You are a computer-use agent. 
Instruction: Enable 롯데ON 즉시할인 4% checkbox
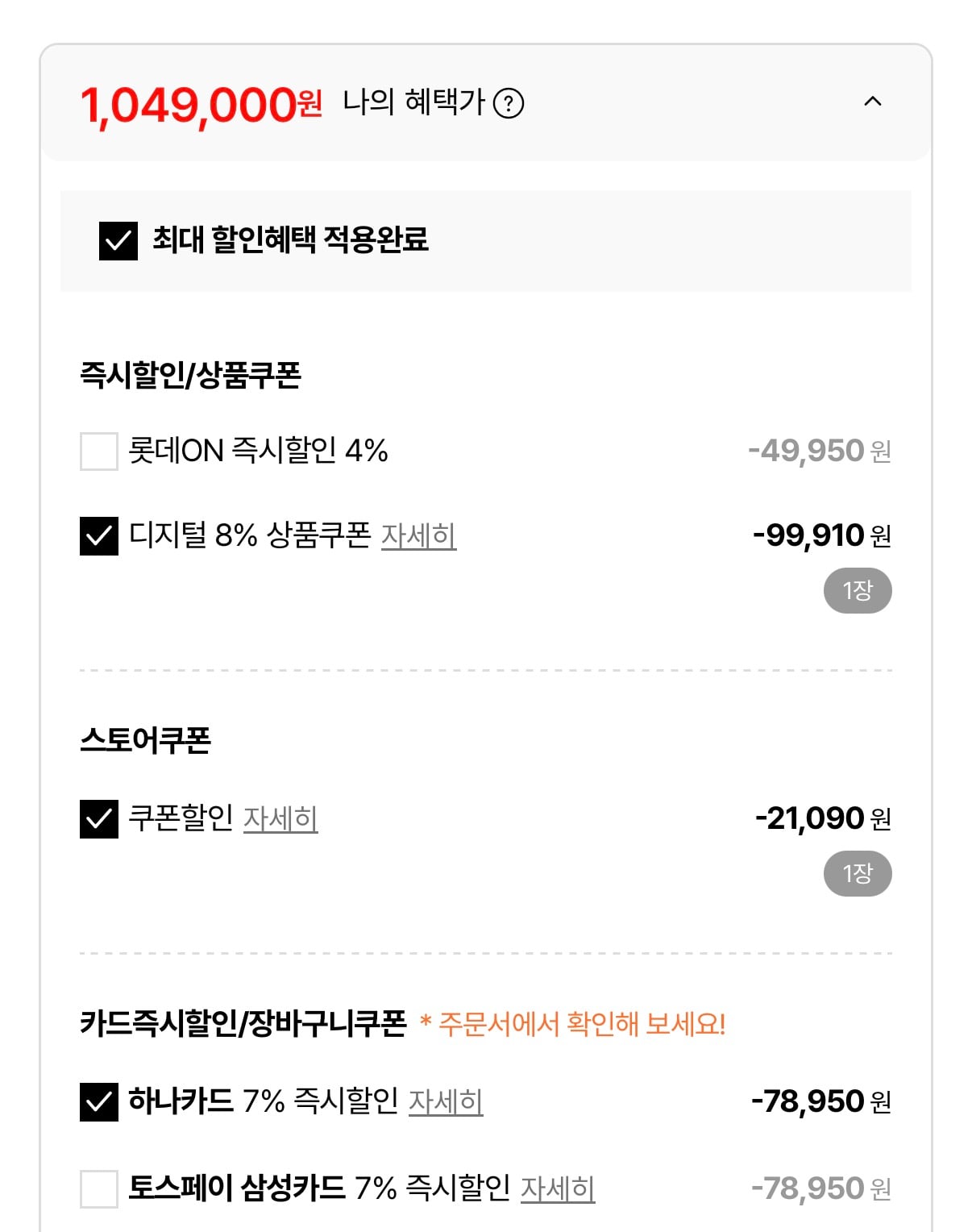[99, 451]
